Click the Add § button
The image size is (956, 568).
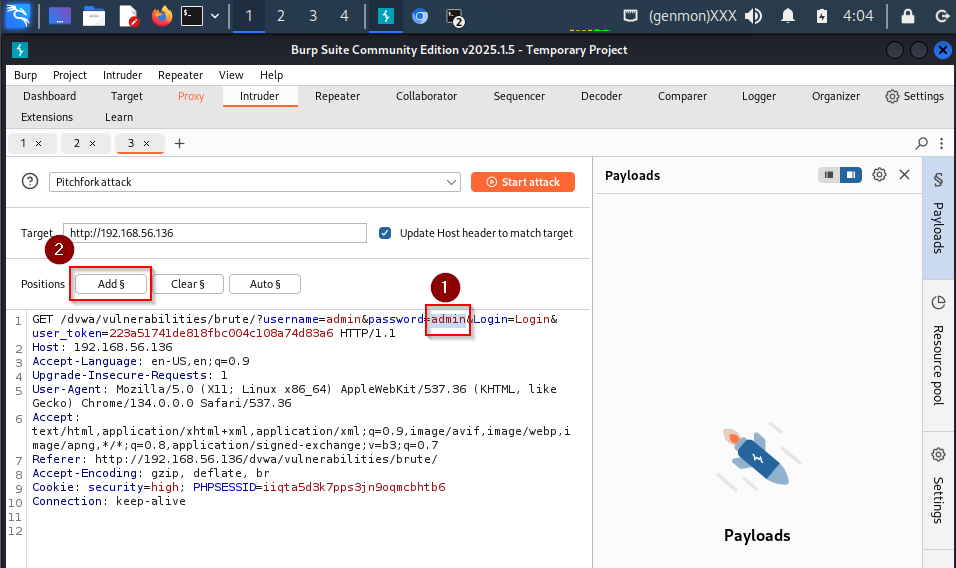(111, 284)
